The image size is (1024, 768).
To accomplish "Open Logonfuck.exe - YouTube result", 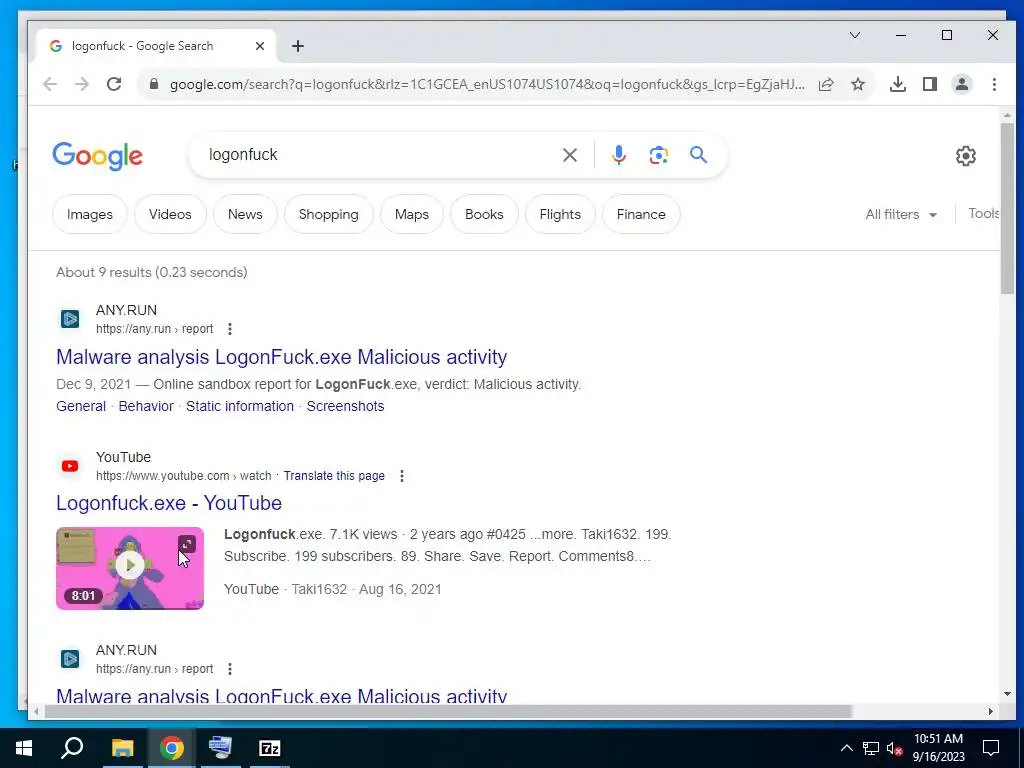I will point(169,504).
